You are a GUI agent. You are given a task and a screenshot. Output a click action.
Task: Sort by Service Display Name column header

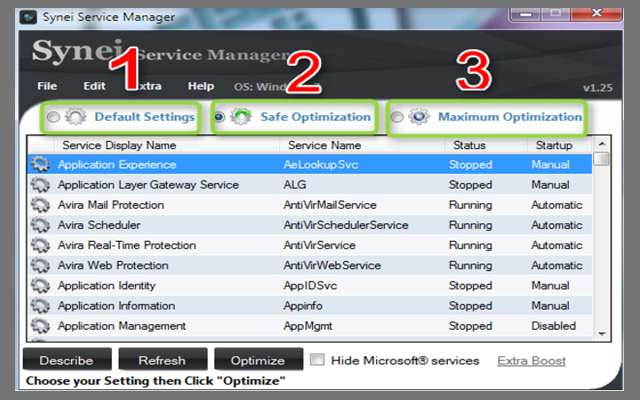click(119, 145)
